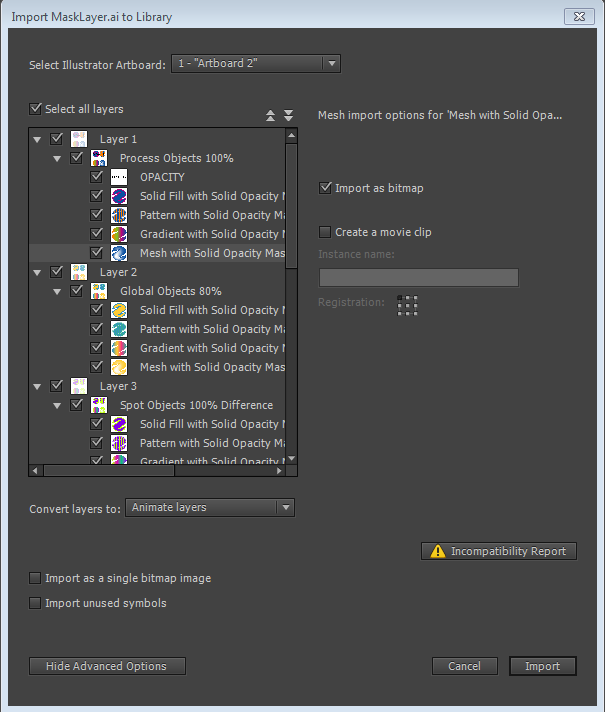Click the registration point grid icon

407,304
